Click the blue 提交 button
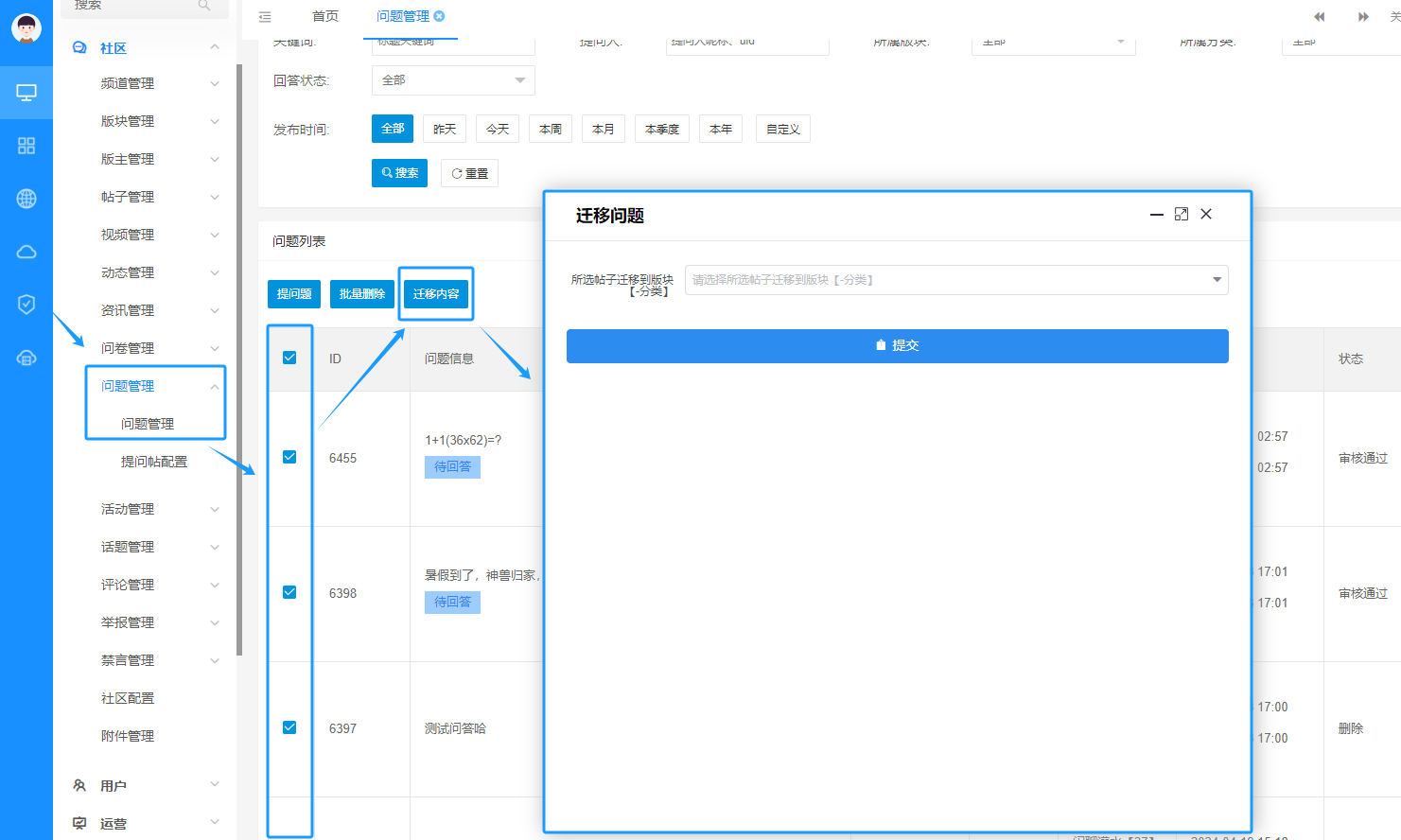 (898, 345)
